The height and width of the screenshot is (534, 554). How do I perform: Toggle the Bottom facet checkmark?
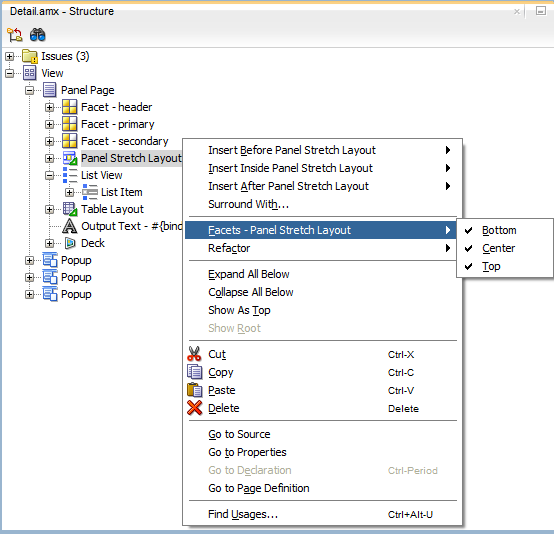click(468, 230)
